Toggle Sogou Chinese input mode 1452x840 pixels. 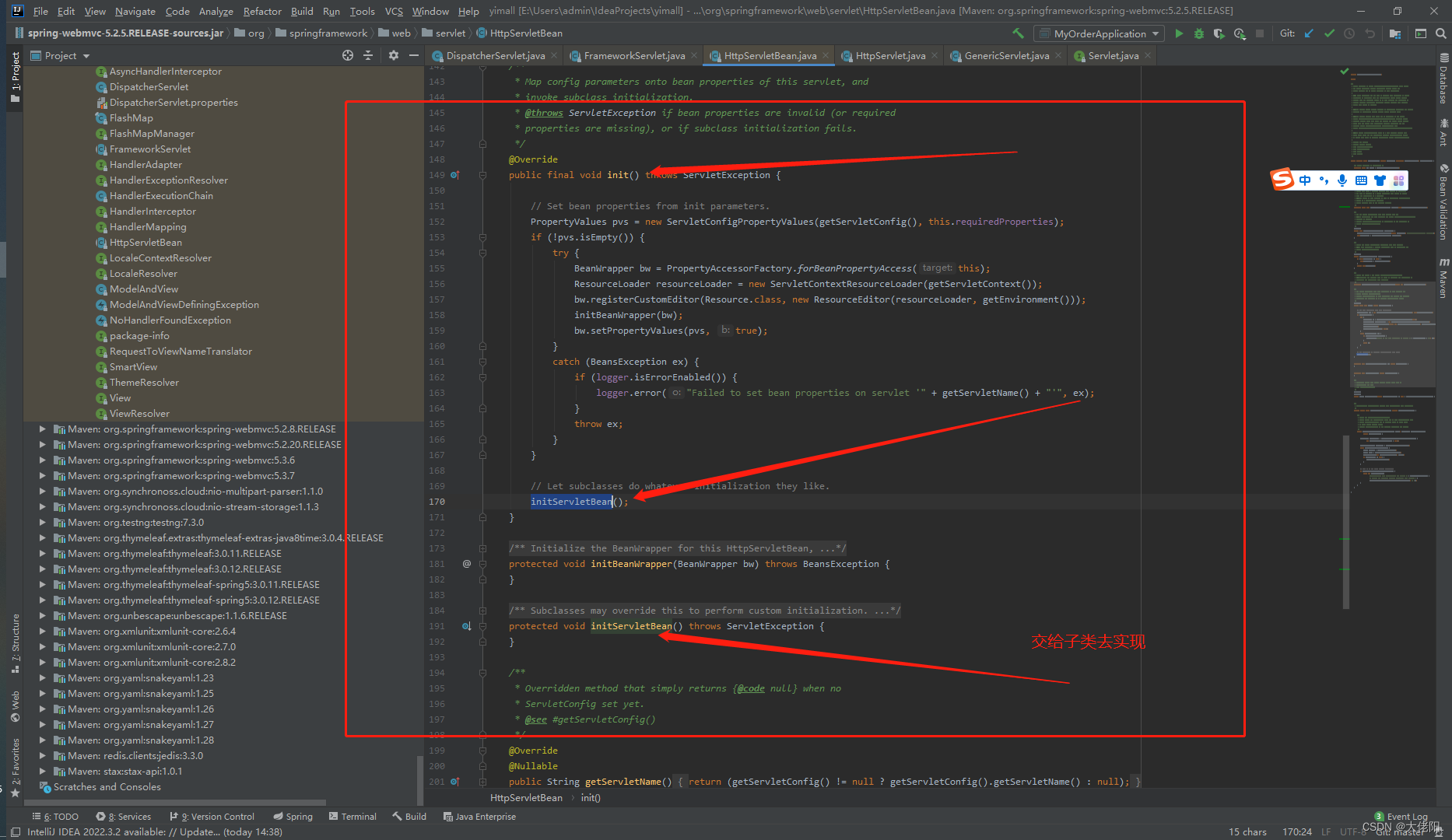[x=1305, y=180]
